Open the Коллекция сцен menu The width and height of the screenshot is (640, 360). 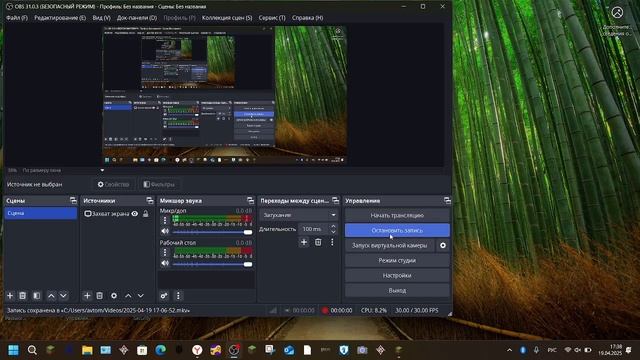coord(227,18)
